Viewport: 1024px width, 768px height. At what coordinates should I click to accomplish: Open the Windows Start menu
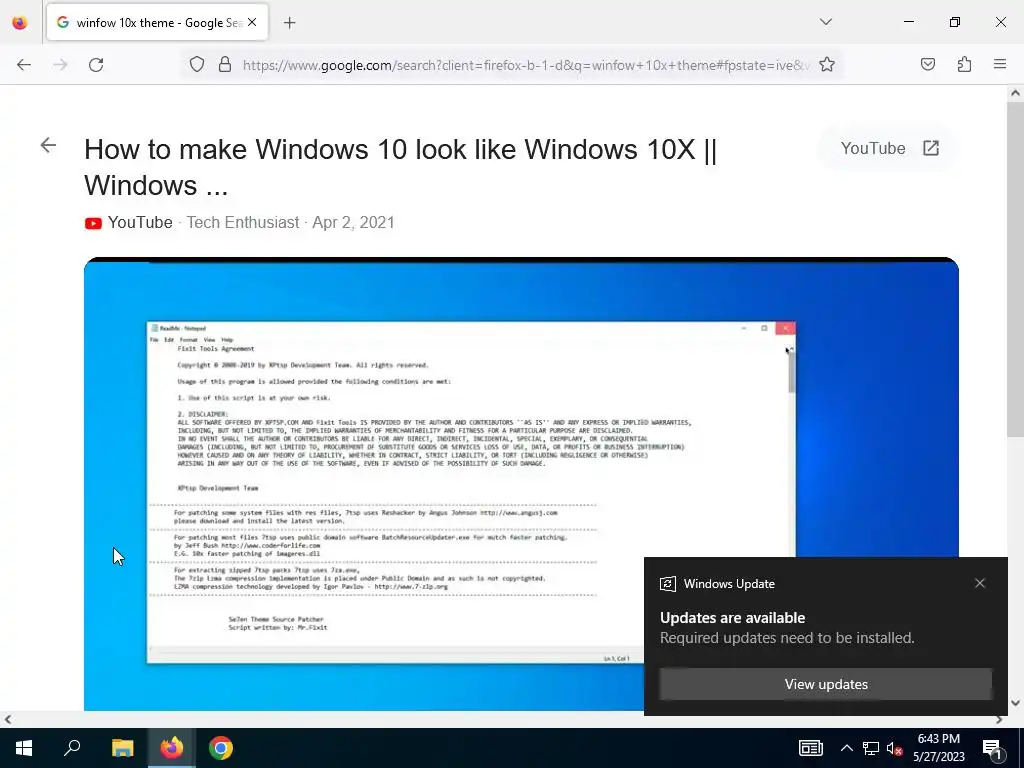[24, 748]
